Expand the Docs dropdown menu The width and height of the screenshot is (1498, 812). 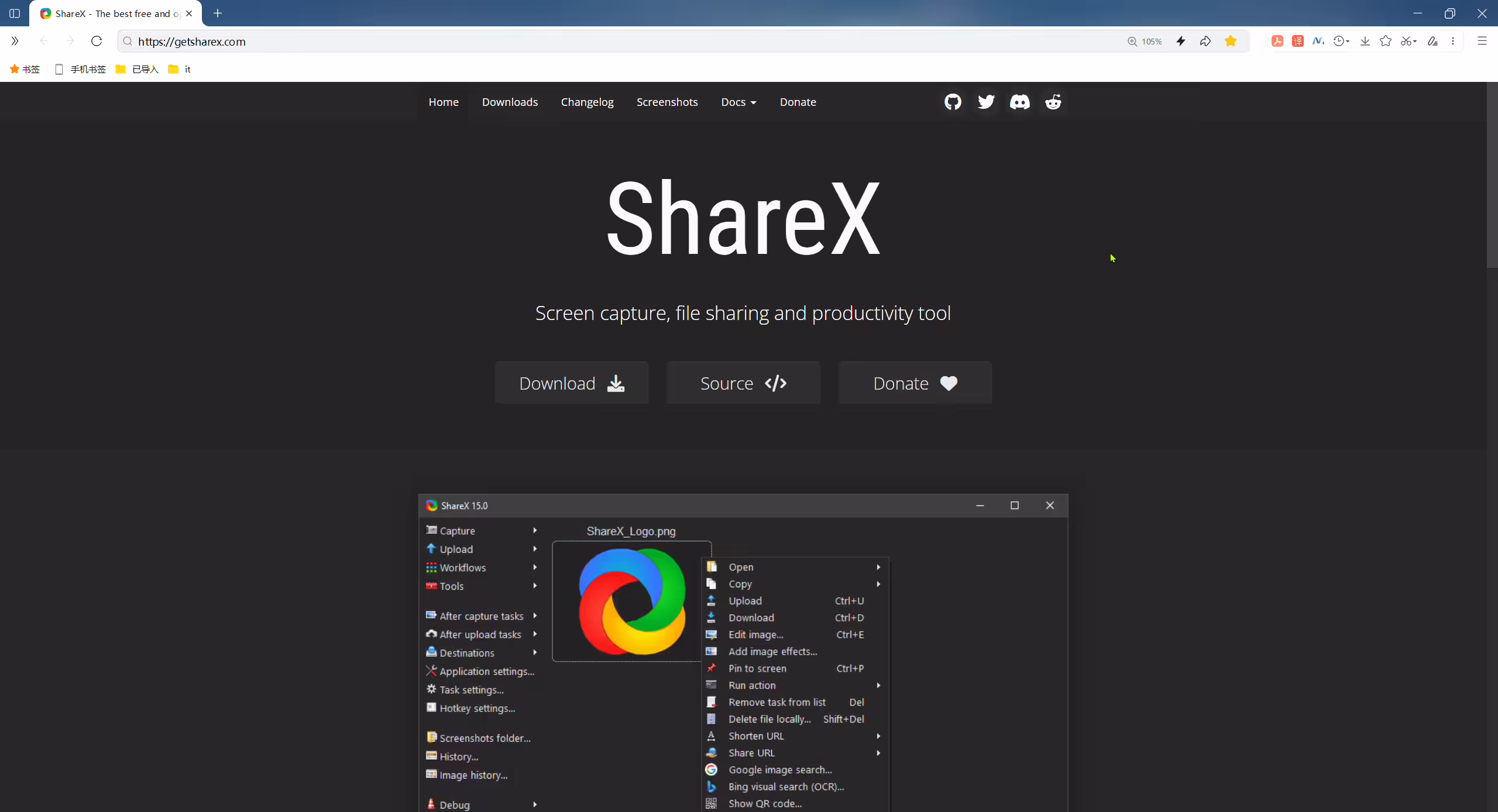pyautogui.click(x=738, y=102)
